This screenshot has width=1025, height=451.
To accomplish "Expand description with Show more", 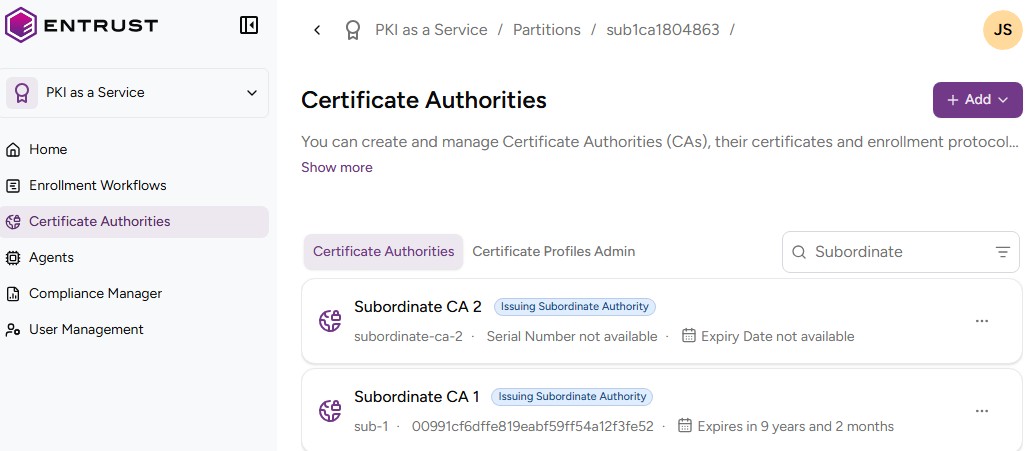I will [x=337, y=168].
